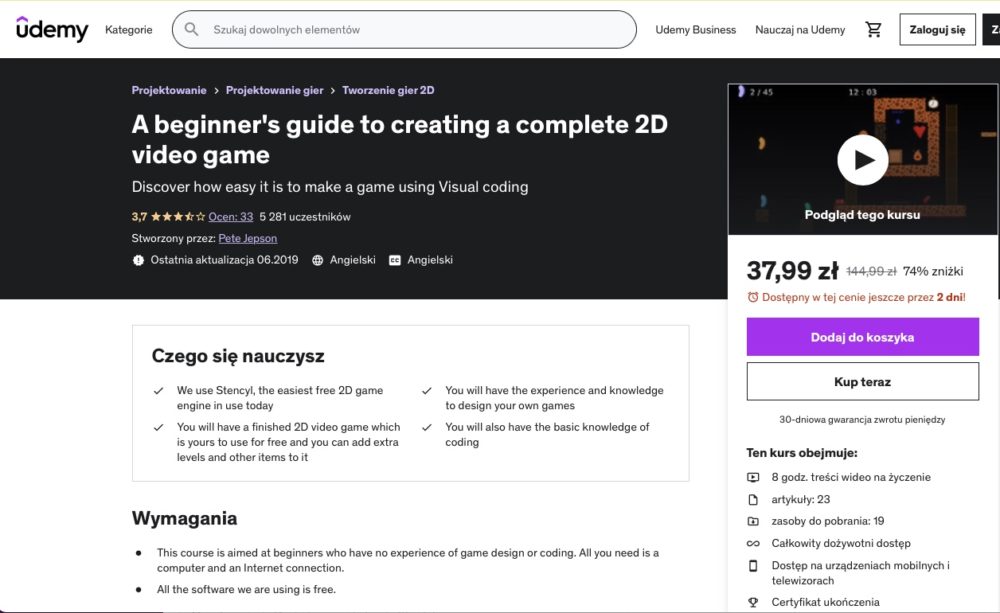This screenshot has height=613, width=1000.
Task: Click the globe language icon
Action: click(x=318, y=260)
